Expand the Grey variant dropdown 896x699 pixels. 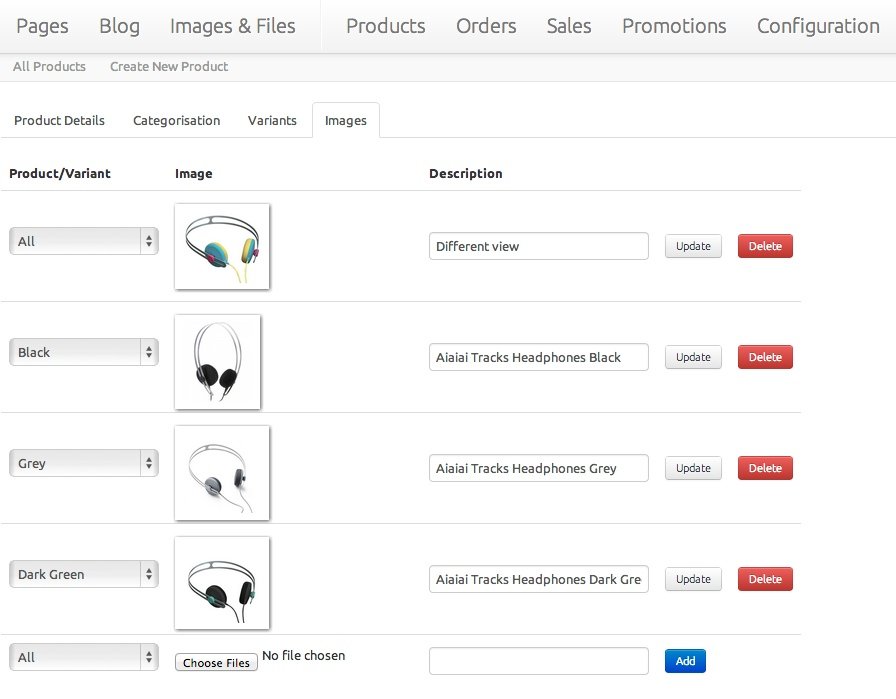83,463
